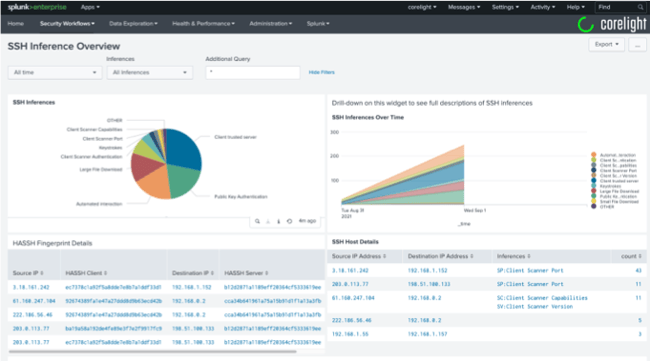Viewport: 650px width, 362px height.
Task: Open the Splunk nav menu
Action: pos(318,24)
